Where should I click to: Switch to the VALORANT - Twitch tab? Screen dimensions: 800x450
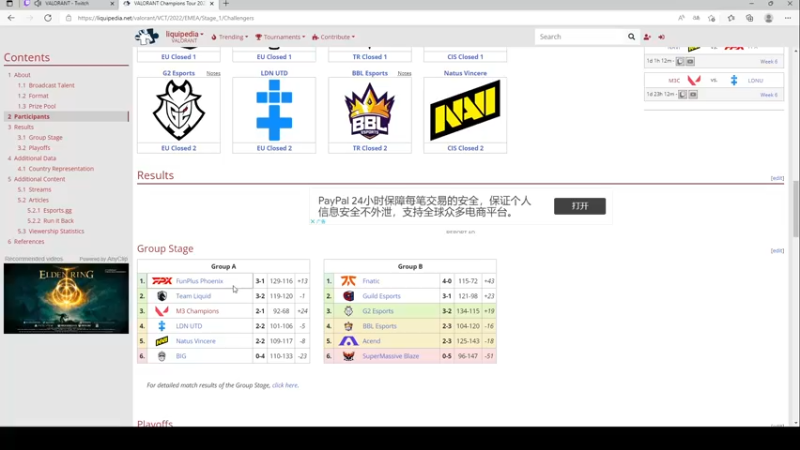pos(66,4)
